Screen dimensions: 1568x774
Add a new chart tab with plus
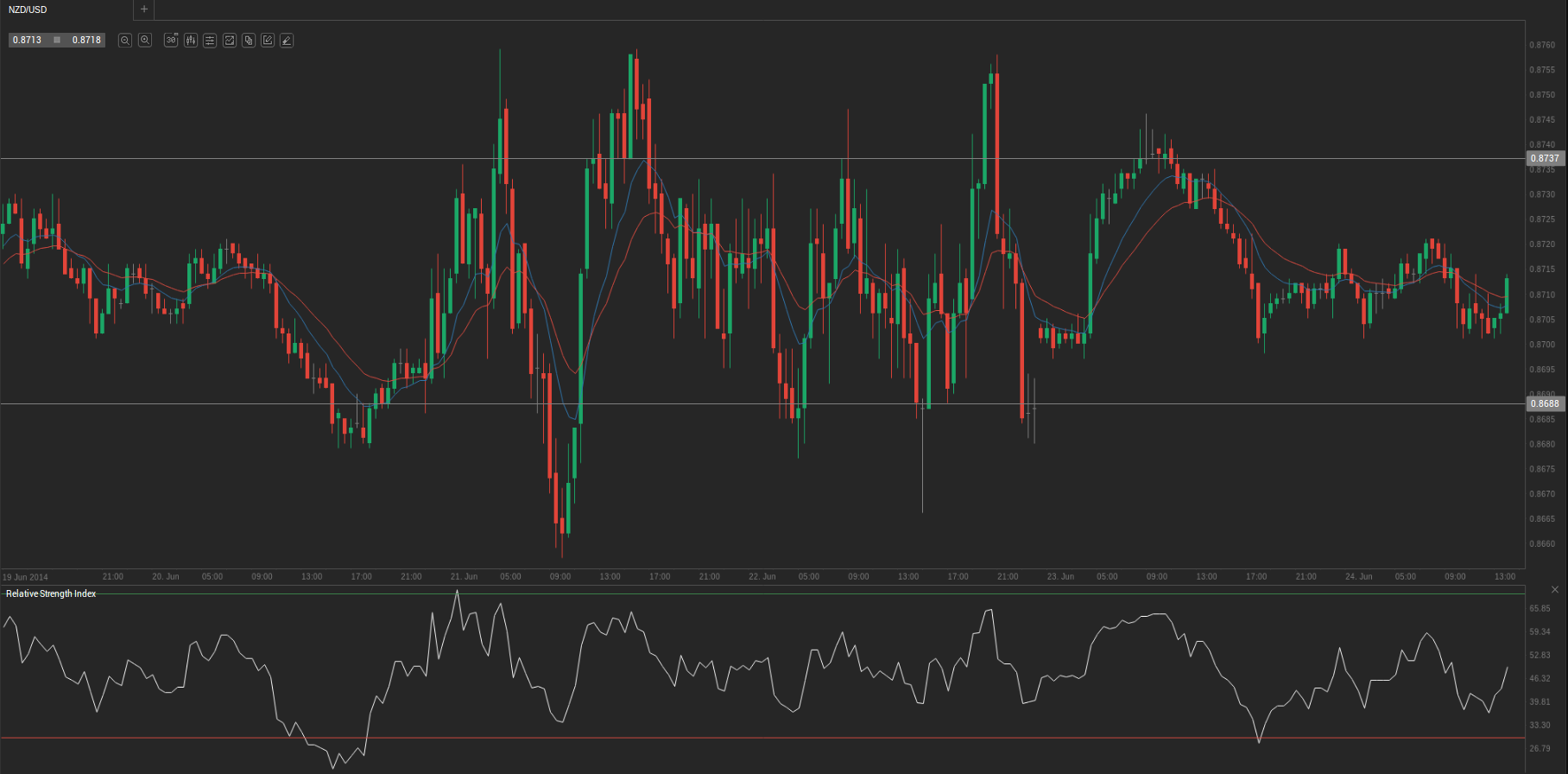pyautogui.click(x=144, y=10)
